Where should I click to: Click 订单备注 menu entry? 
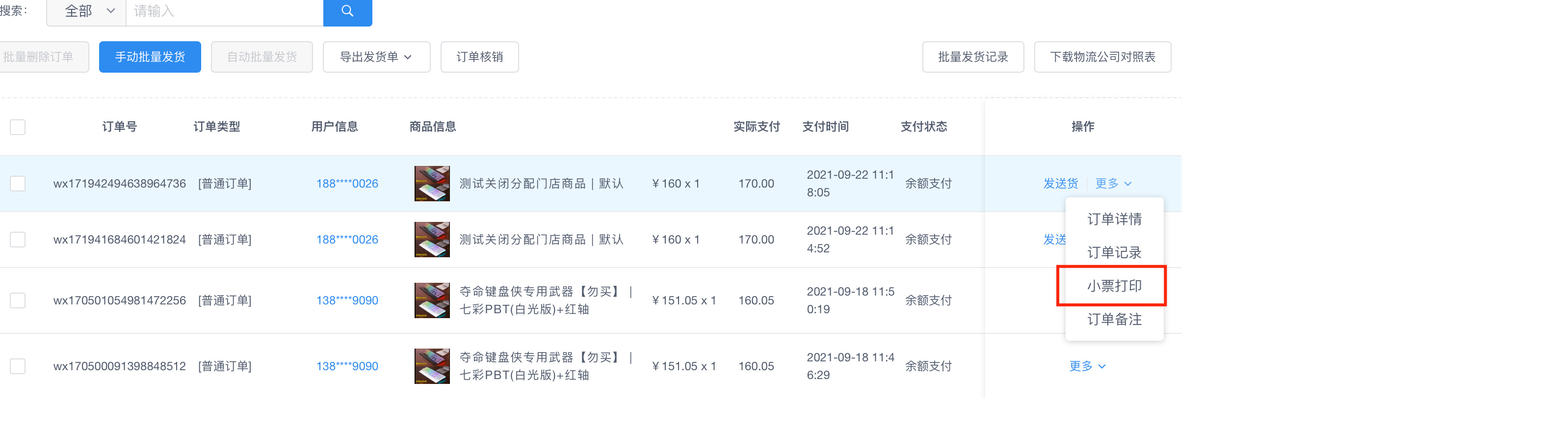[x=1114, y=319]
